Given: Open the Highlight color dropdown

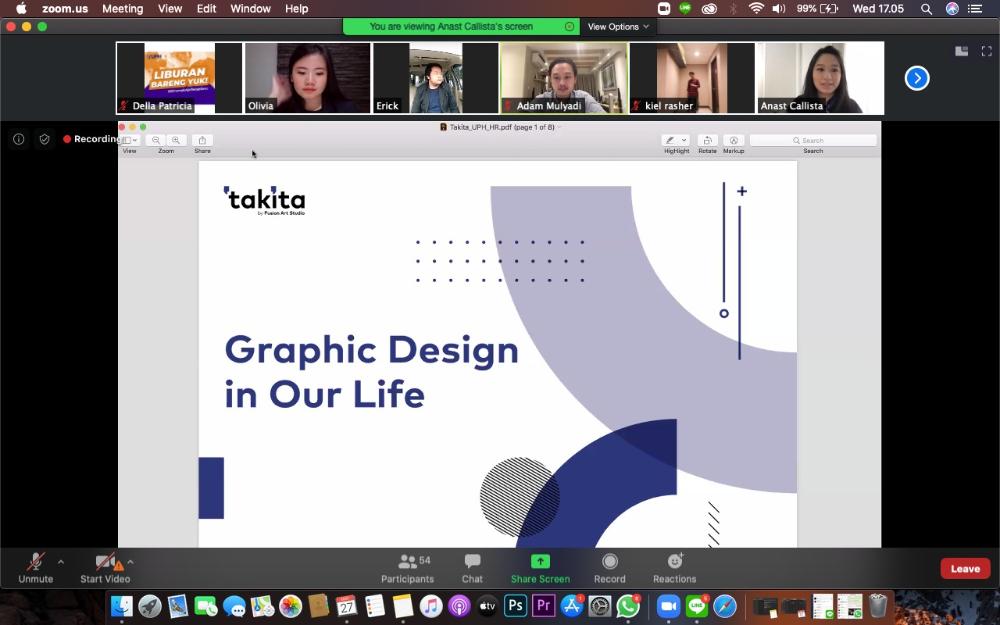Looking at the screenshot, I should click(686, 140).
